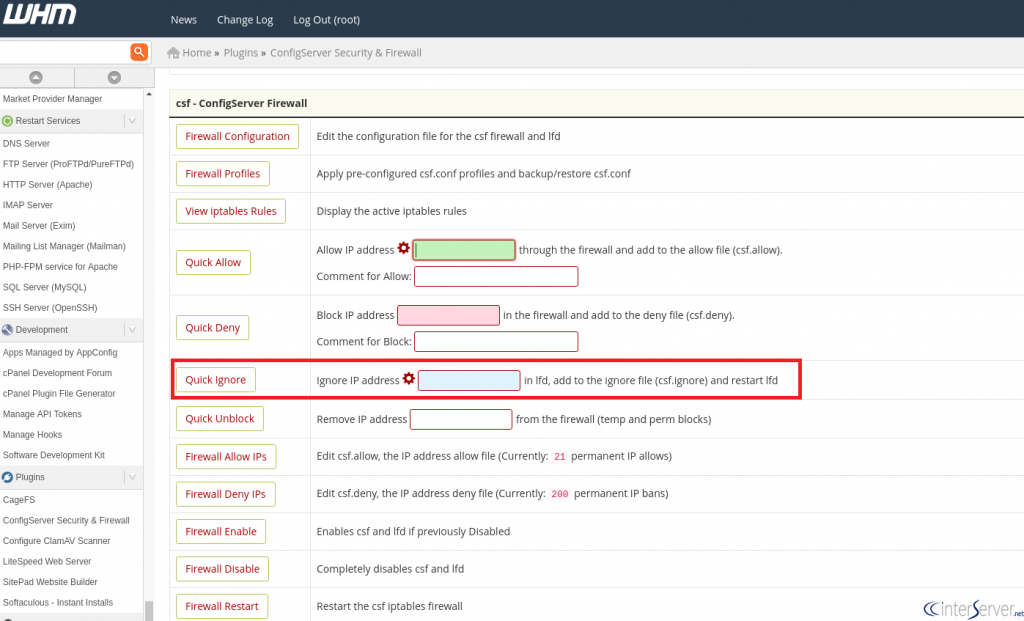The width and height of the screenshot is (1024, 621).
Task: Click the View iptables Rules button
Action: [x=231, y=211]
